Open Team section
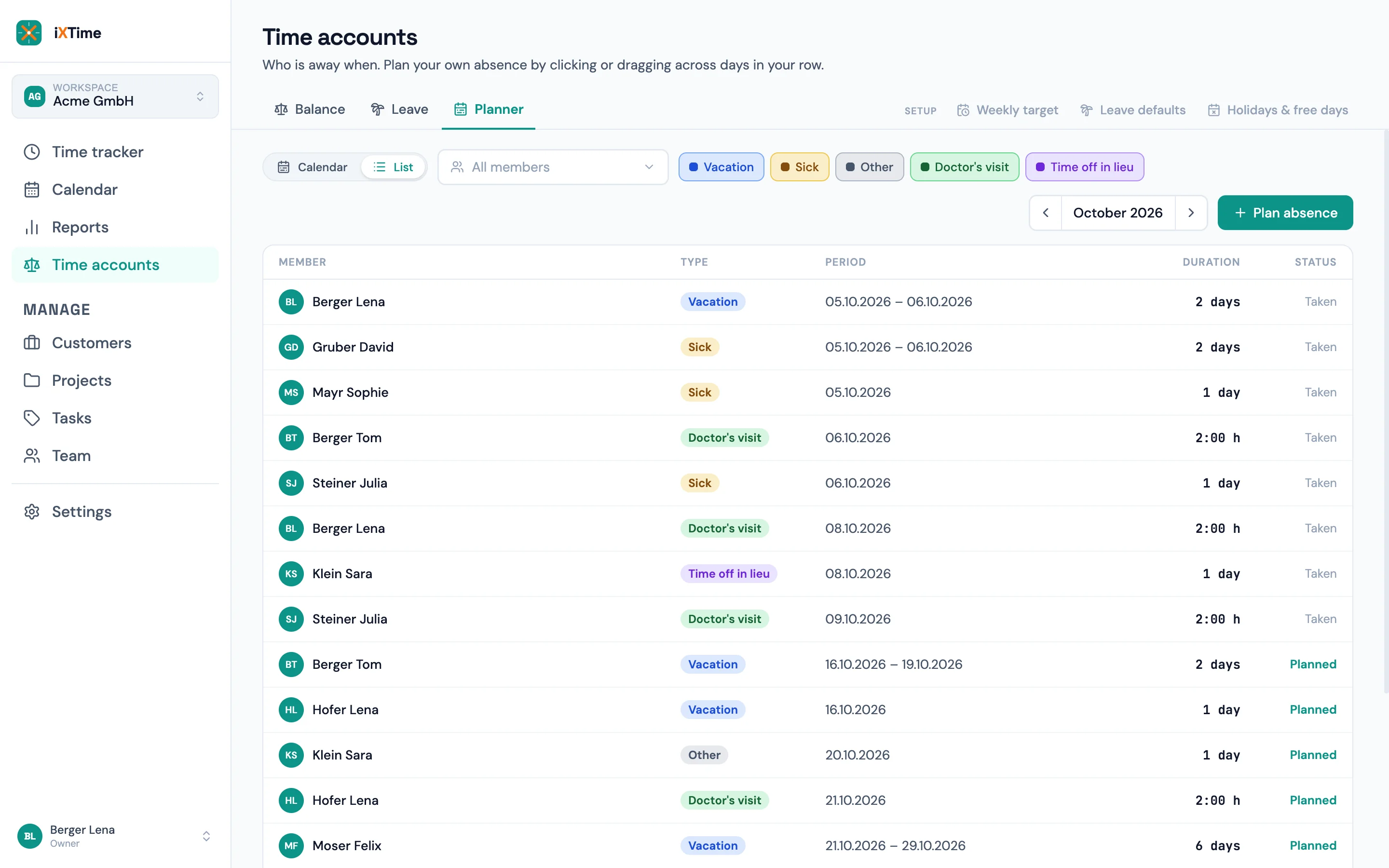Screen dimensions: 1389x868 (x=115, y=455)
